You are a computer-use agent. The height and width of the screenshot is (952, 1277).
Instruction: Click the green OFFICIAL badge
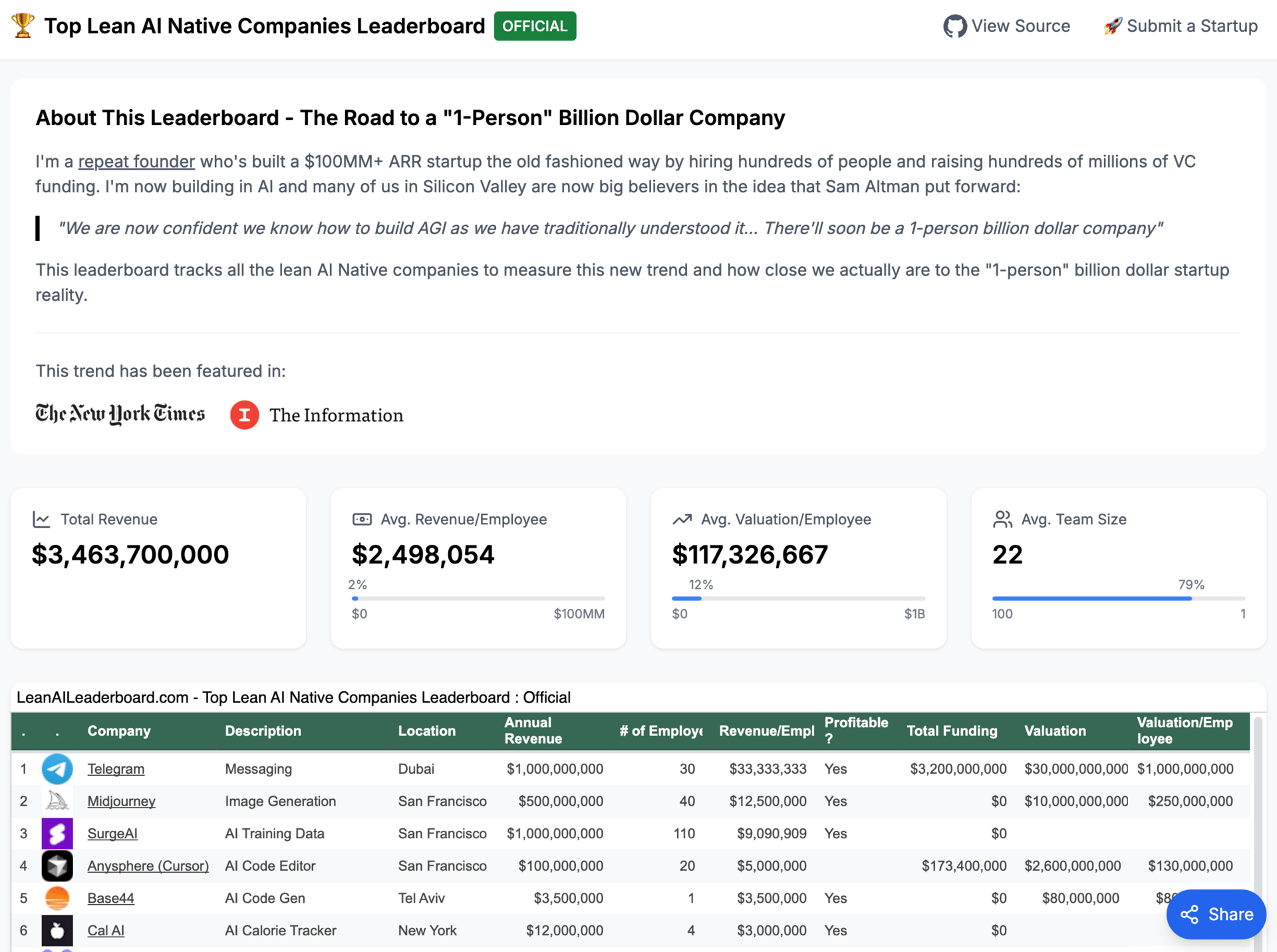pyautogui.click(x=535, y=27)
